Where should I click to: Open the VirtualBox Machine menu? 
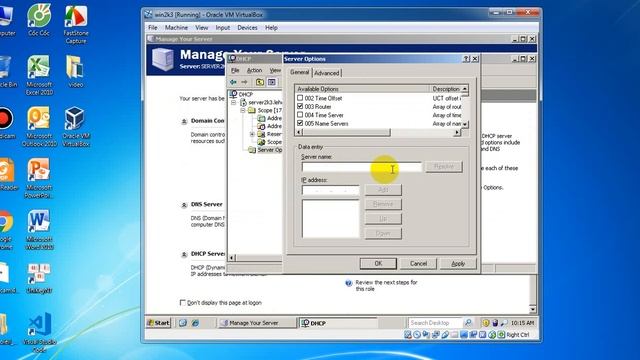pos(176,28)
